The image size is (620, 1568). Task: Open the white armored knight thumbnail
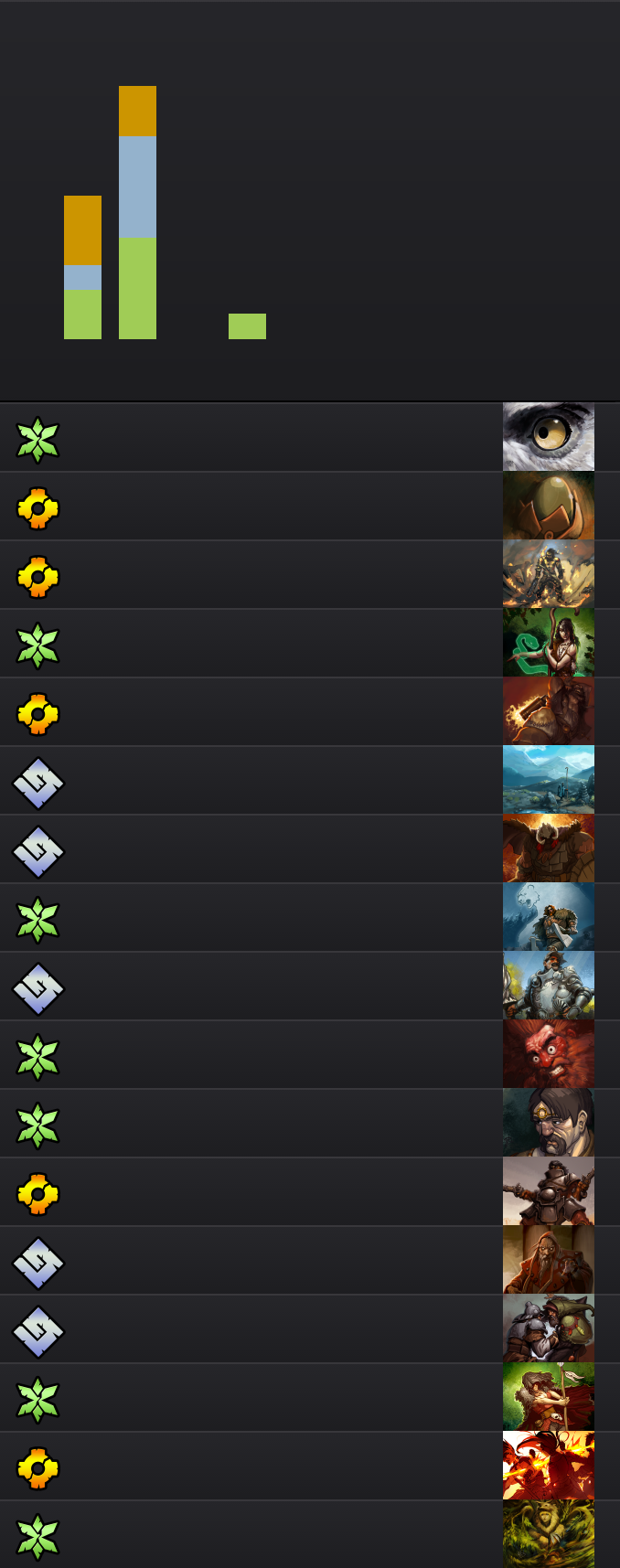coord(549,986)
